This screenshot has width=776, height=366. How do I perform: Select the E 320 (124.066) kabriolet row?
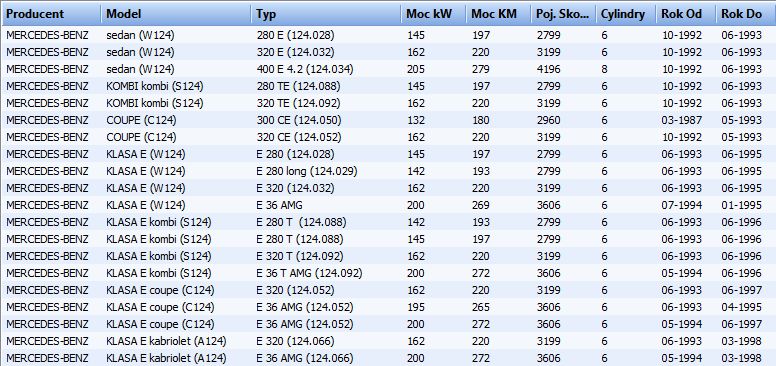pos(388,341)
